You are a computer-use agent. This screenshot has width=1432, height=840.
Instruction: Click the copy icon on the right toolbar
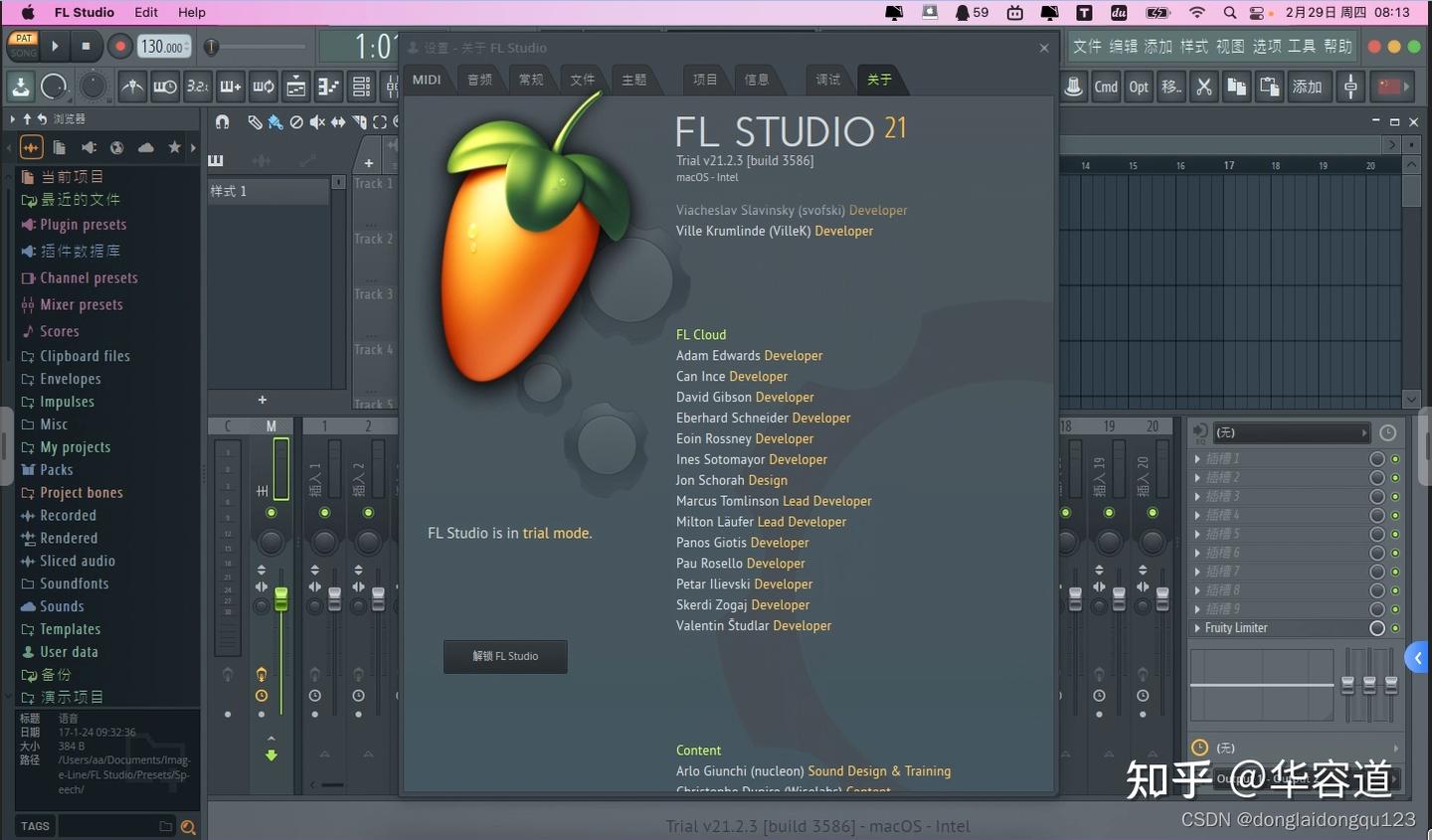click(1237, 86)
